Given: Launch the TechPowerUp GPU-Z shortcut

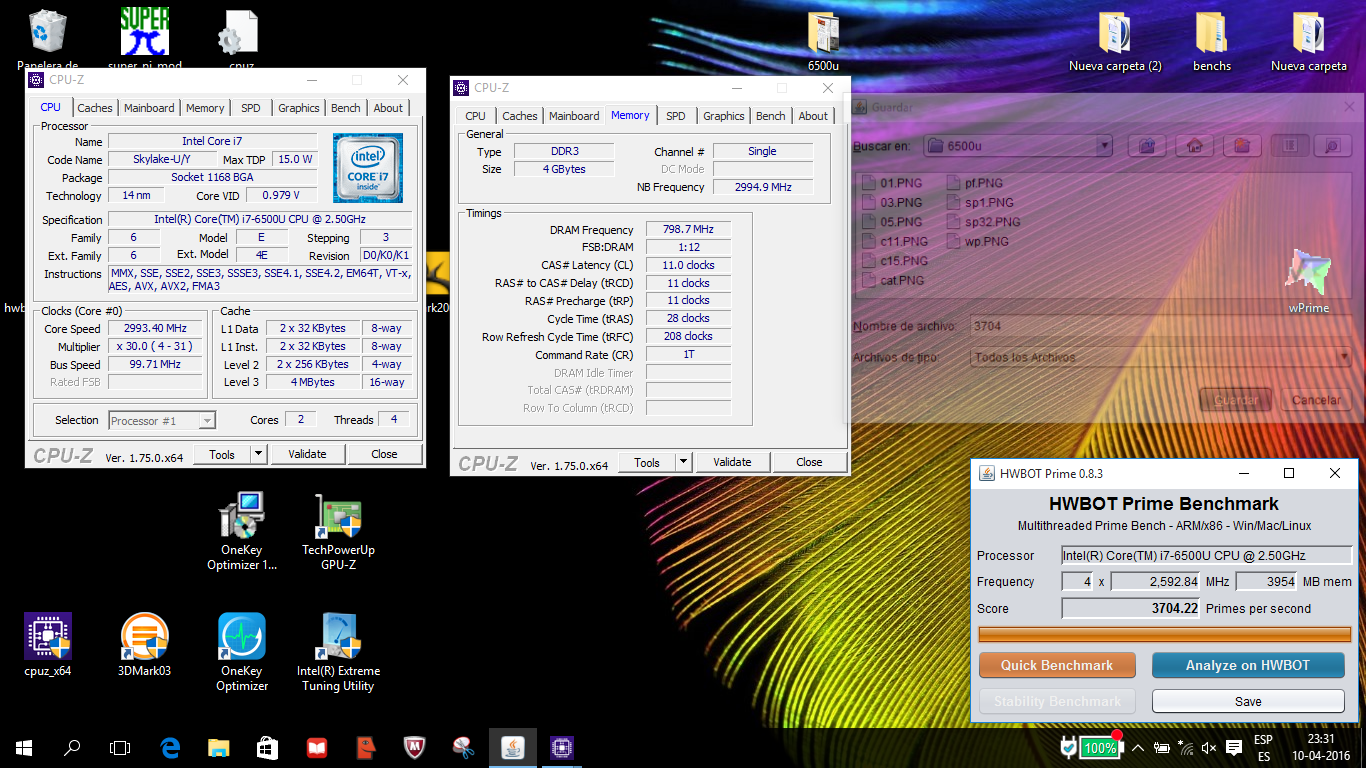Looking at the screenshot, I should click(338, 517).
